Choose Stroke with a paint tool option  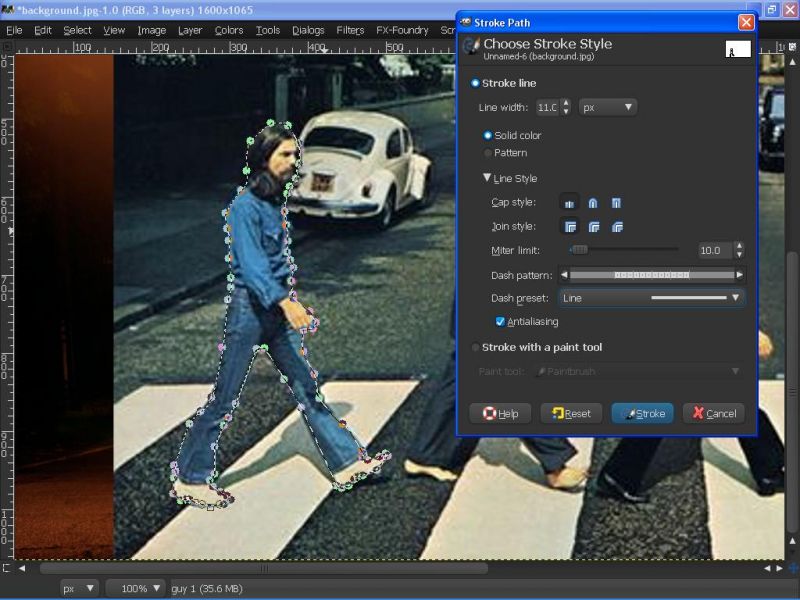click(537, 347)
